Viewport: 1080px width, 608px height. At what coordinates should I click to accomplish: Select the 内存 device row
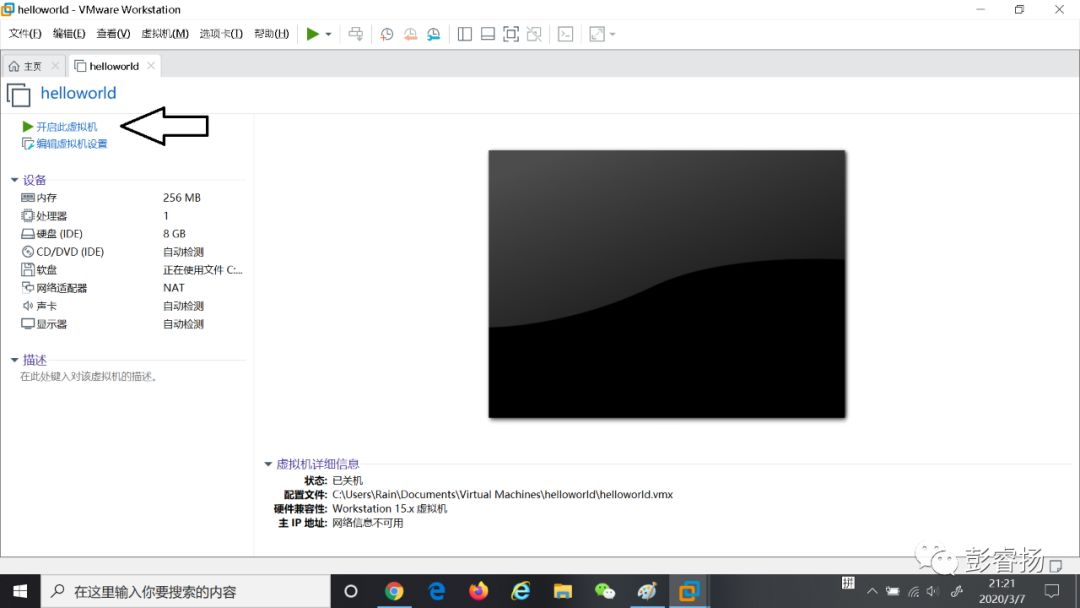132,198
